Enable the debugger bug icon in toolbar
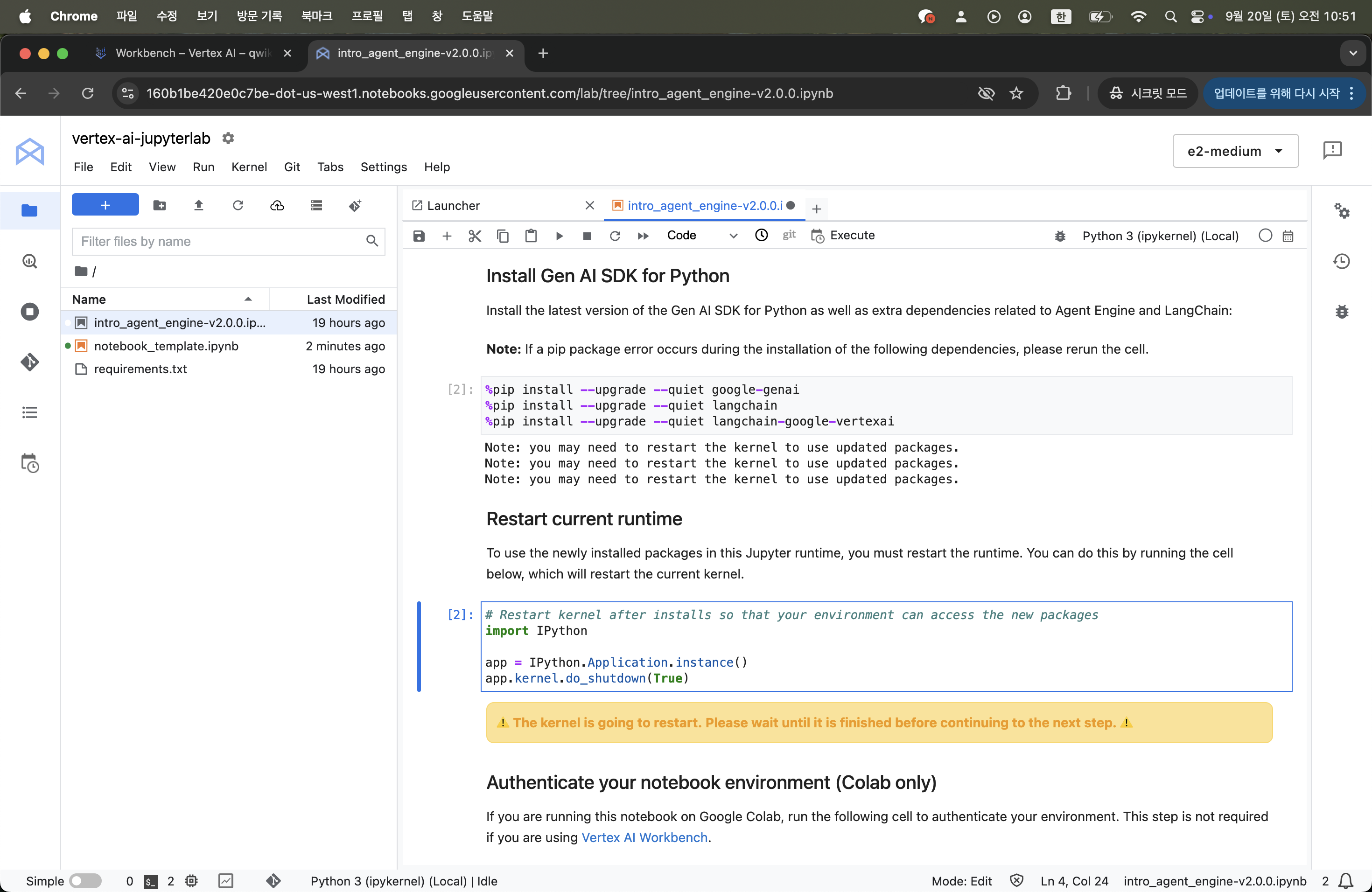 (x=1059, y=236)
